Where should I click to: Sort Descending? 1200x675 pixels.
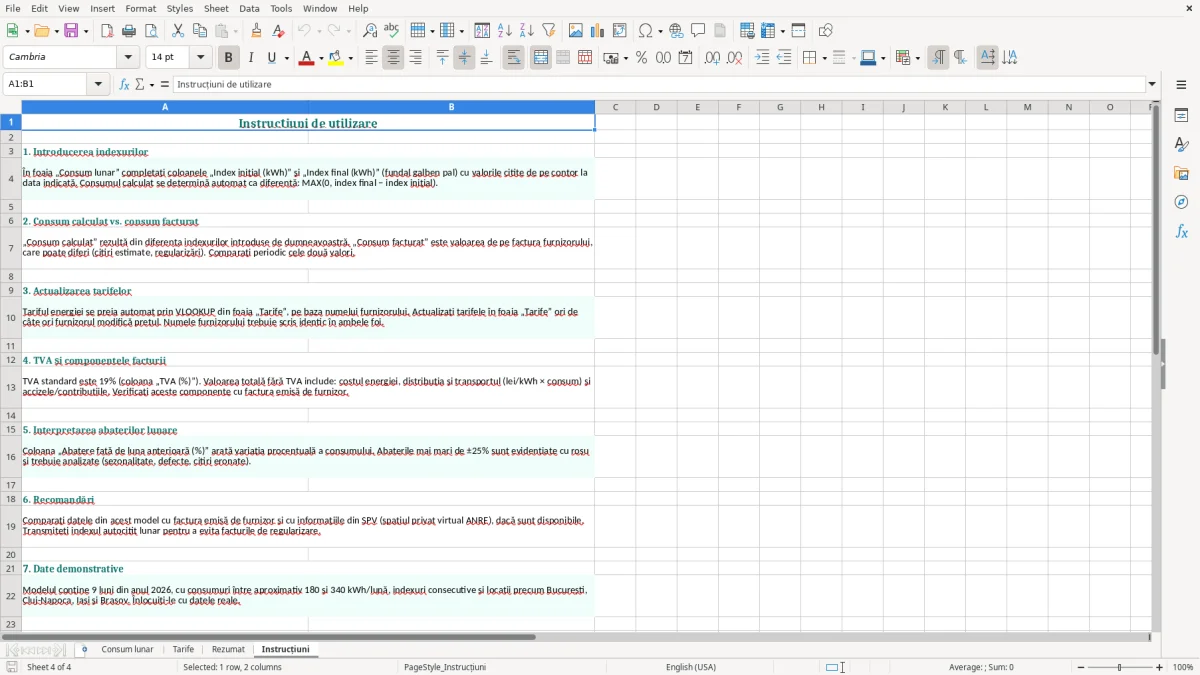pos(527,31)
